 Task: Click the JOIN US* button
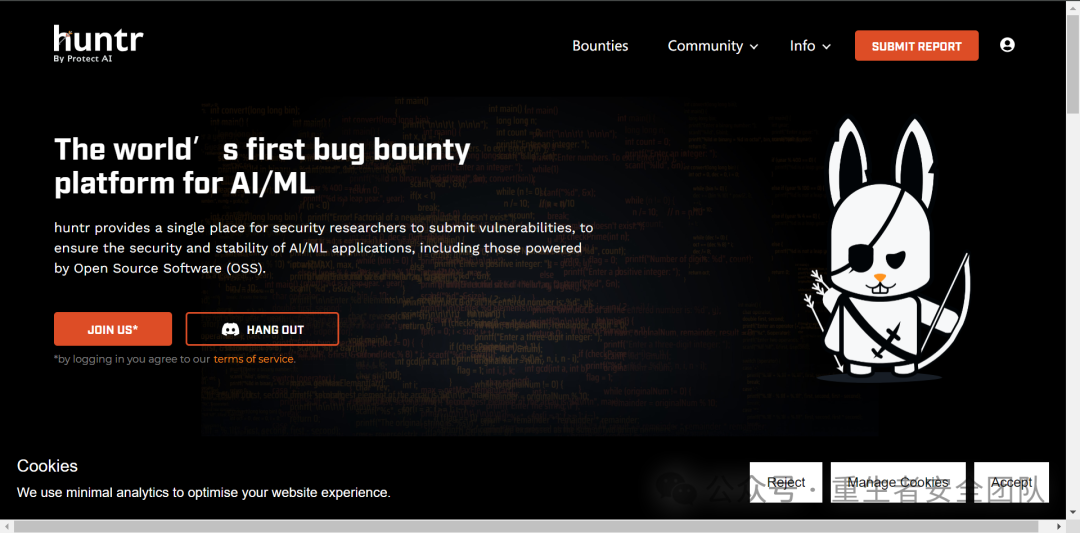click(113, 329)
